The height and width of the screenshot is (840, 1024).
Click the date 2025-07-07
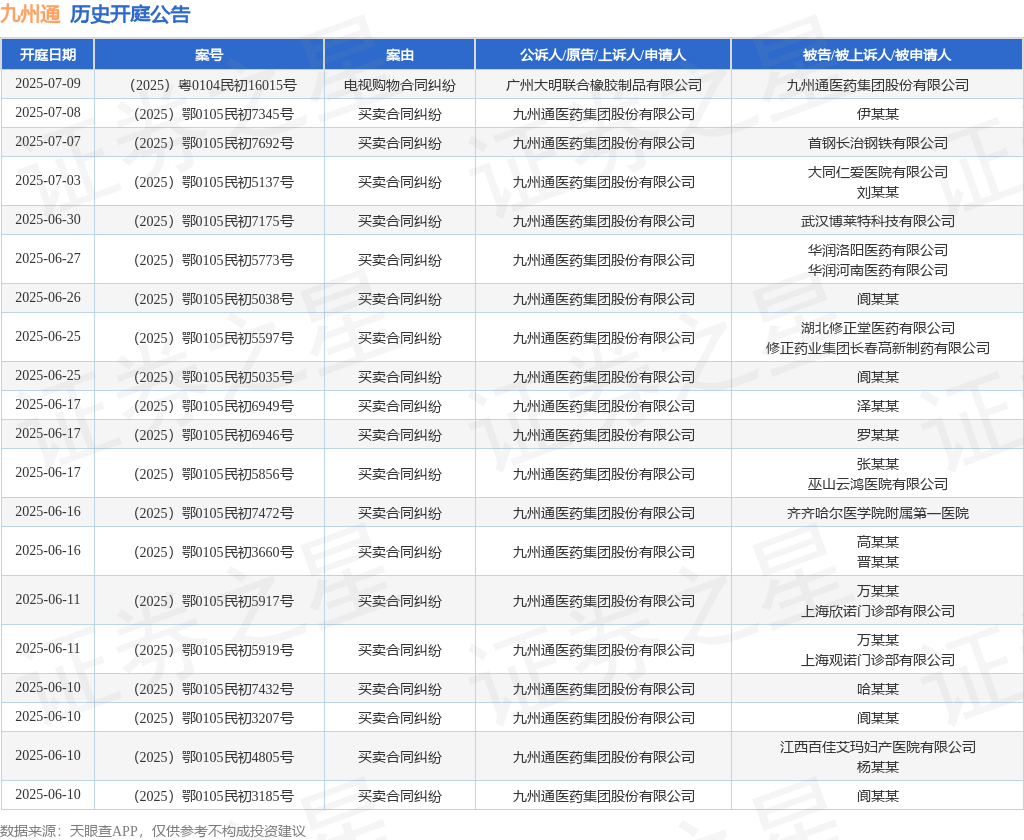click(48, 141)
